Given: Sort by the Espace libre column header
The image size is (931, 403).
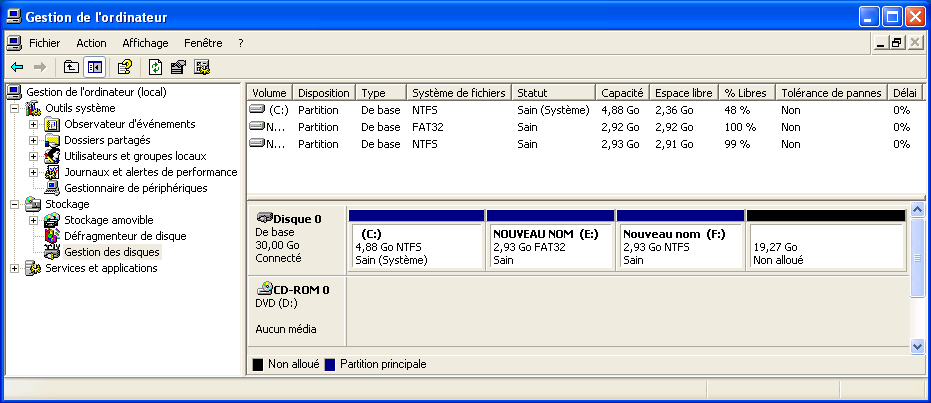Looking at the screenshot, I should 683,93.
